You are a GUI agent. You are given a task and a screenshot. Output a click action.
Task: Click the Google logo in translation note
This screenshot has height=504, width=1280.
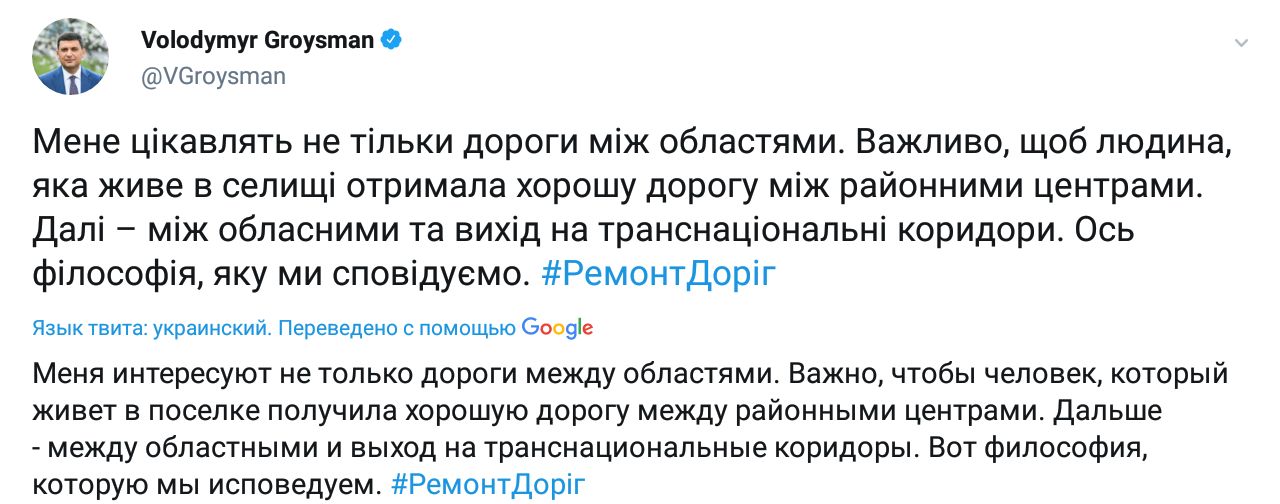click(x=558, y=327)
